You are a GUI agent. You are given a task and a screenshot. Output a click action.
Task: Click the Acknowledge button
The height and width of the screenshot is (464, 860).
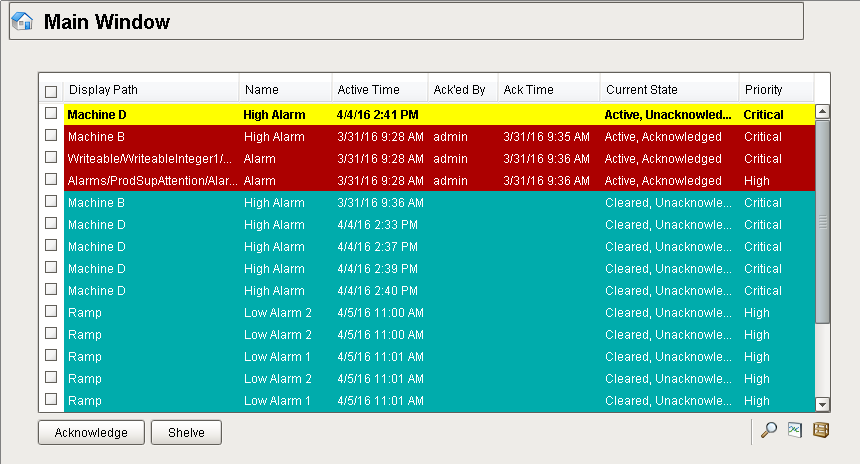pos(91,432)
